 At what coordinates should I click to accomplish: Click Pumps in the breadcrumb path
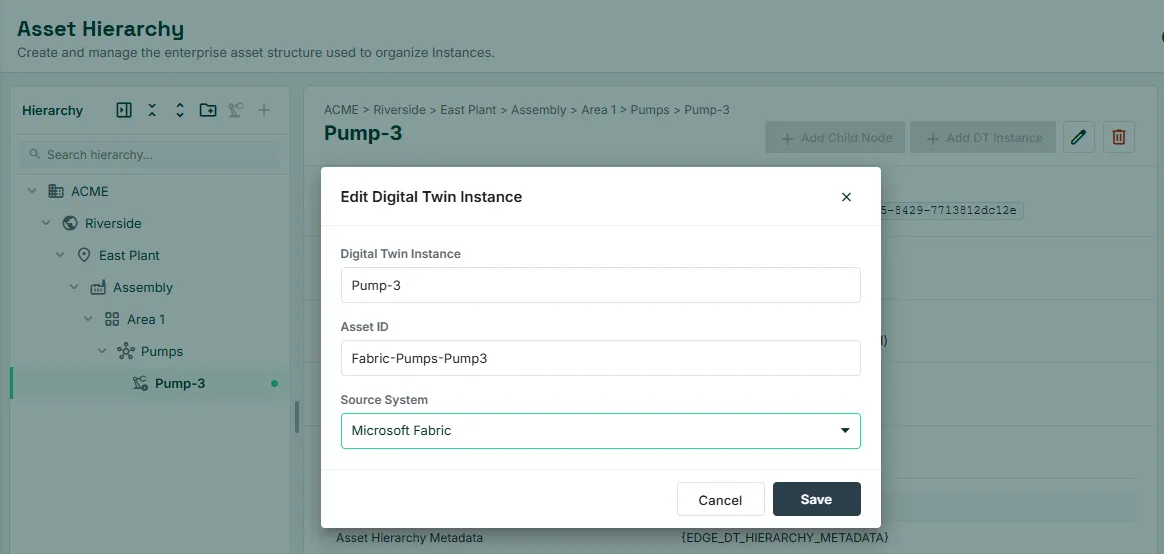pos(650,110)
